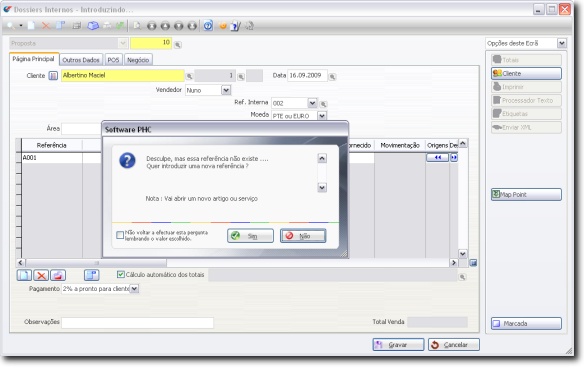Open the Proposta document type dropdown

click(x=123, y=43)
